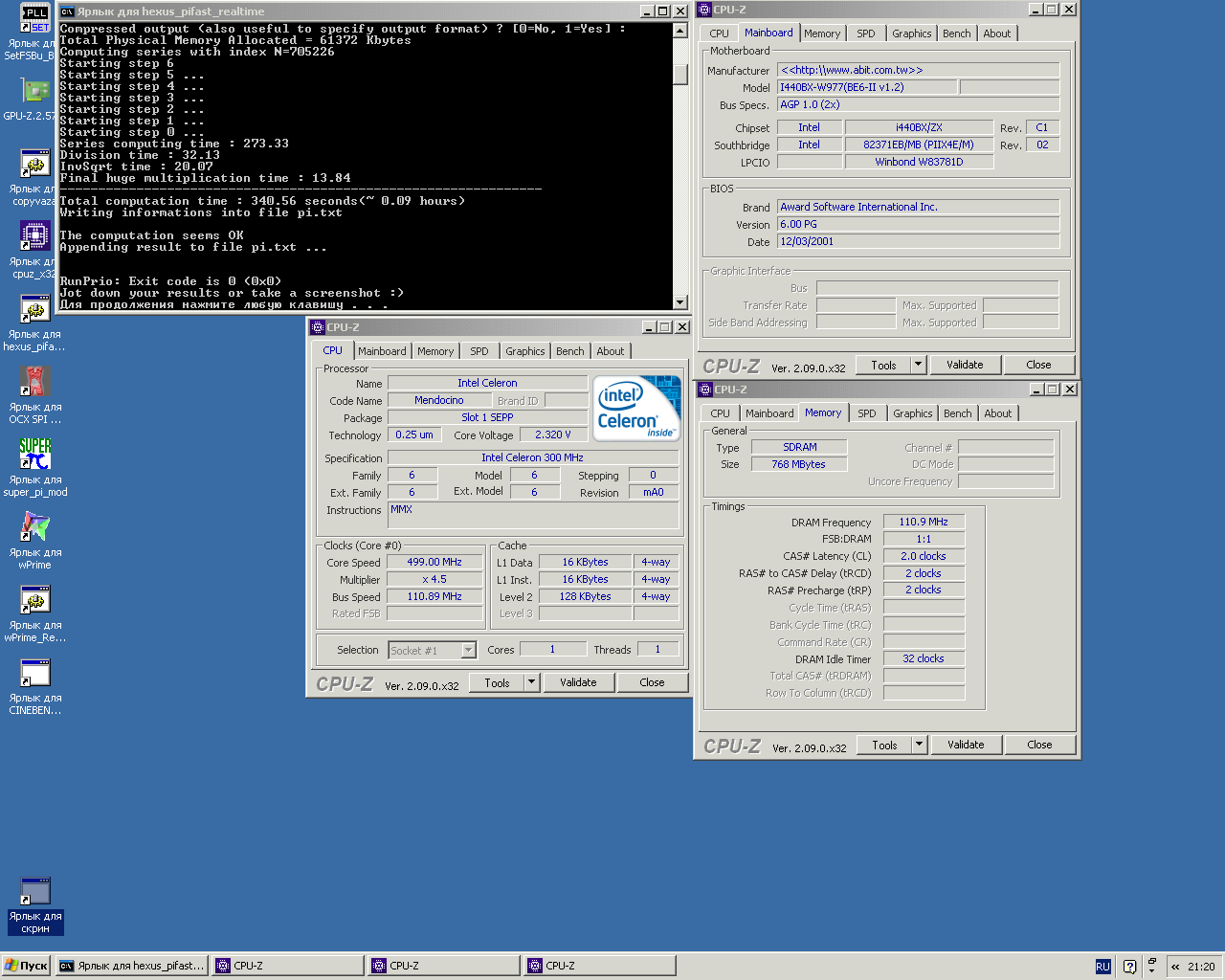1225x980 pixels.
Task: Select the hexus_pifast desktop shortcut icon
Action: pos(35,309)
